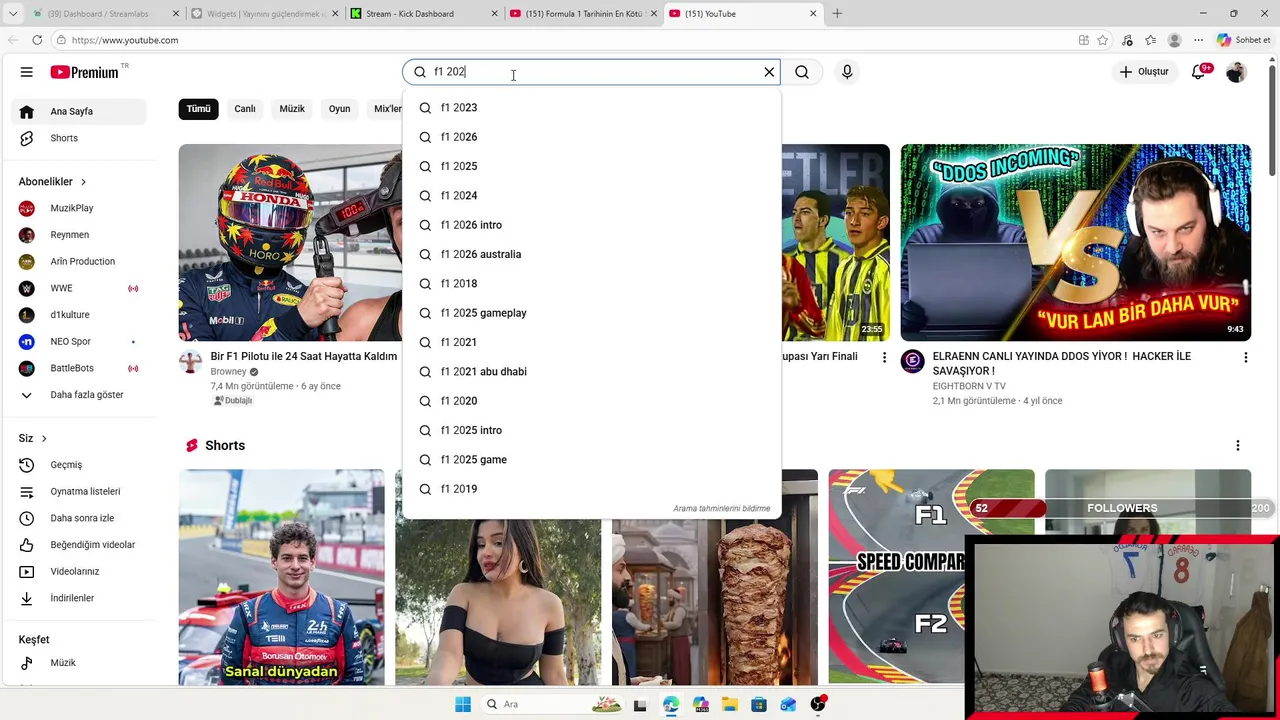This screenshot has width=1280, height=720.
Task: Open Sohbet et Copilot chat button
Action: pyautogui.click(x=1243, y=40)
